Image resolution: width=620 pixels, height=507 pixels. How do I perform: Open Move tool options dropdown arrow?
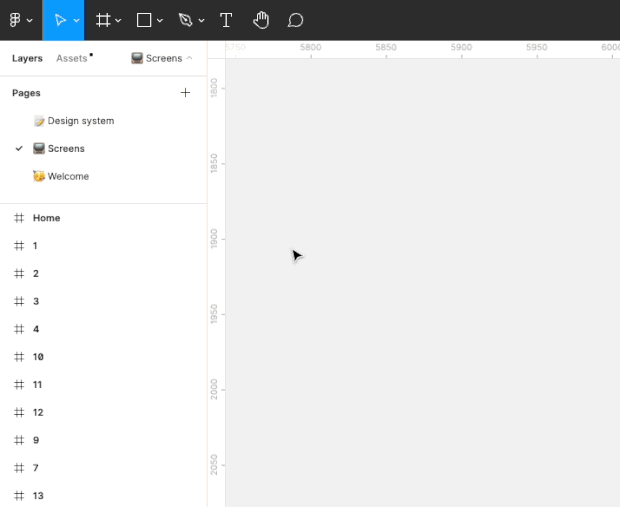click(x=76, y=21)
